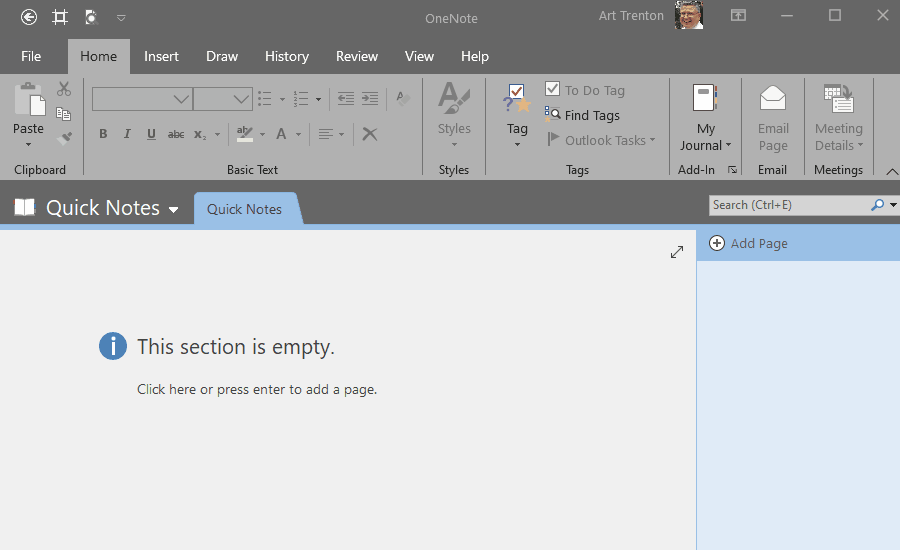Screen dimensions: 900x550
Task: Click Email Page button
Action: pos(773,117)
